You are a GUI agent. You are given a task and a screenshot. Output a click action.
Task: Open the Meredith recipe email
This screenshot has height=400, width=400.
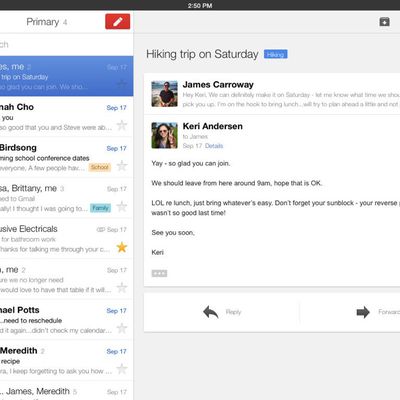coord(67,361)
